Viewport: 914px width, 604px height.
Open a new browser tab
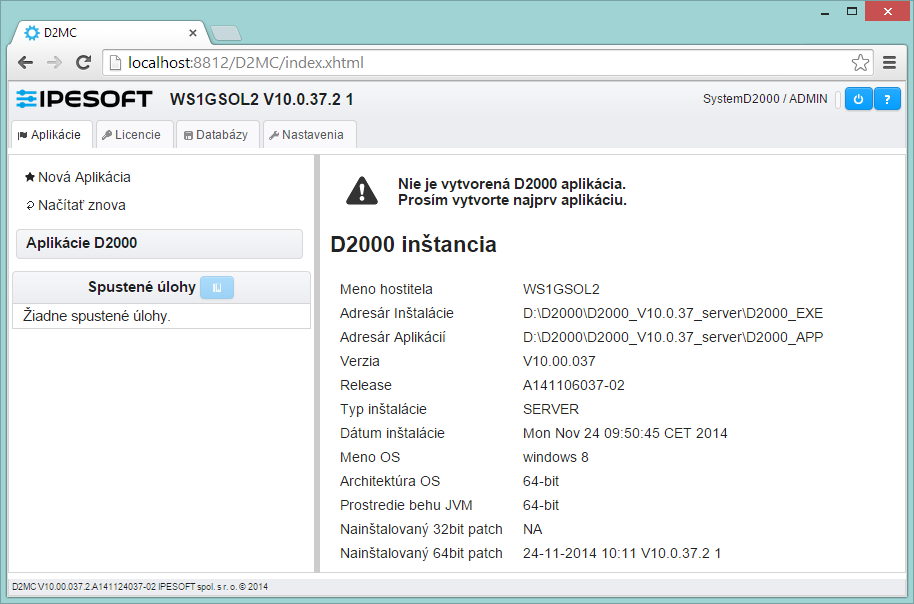(x=226, y=33)
